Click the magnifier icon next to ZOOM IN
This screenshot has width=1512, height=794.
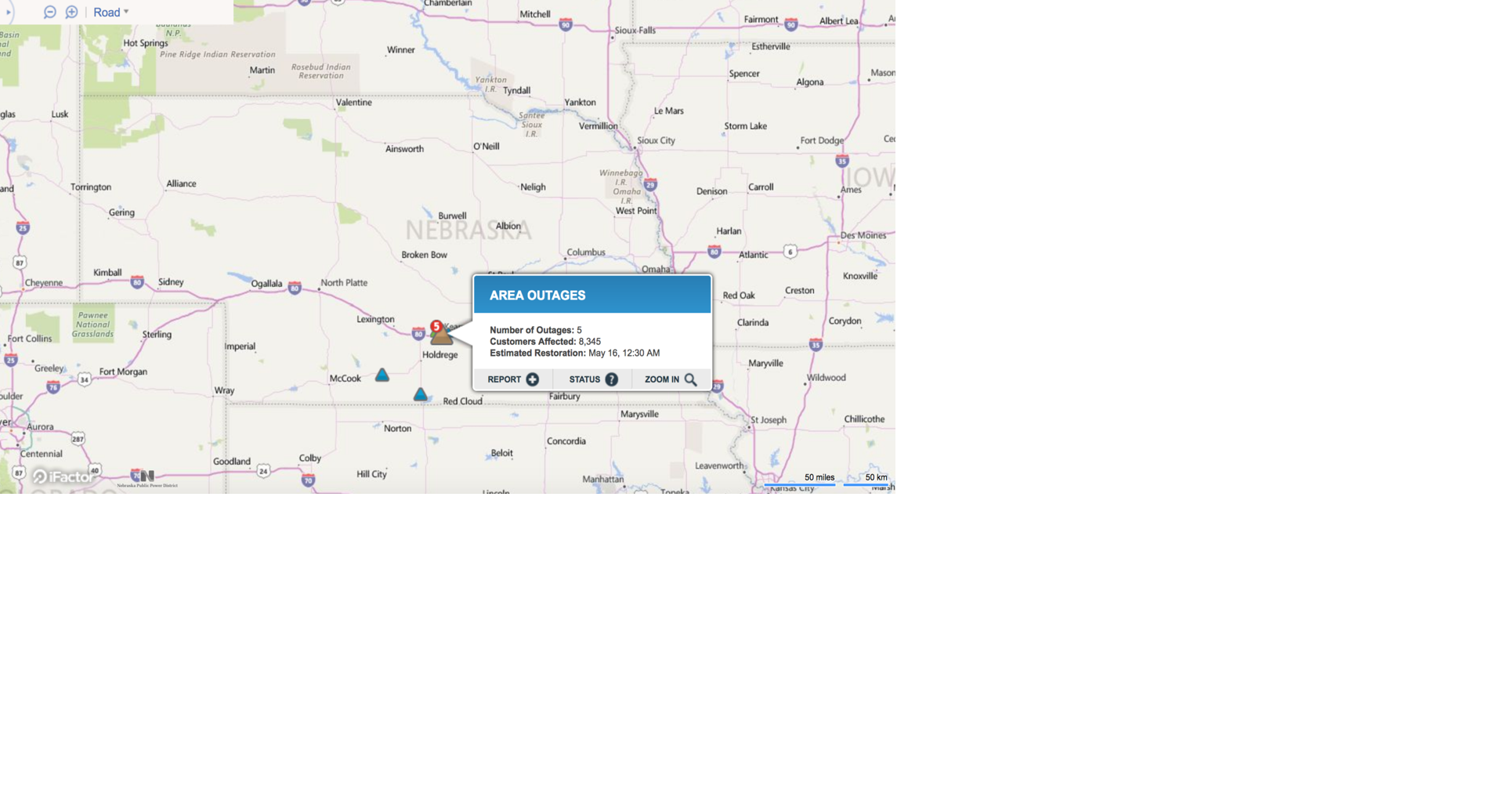click(691, 379)
